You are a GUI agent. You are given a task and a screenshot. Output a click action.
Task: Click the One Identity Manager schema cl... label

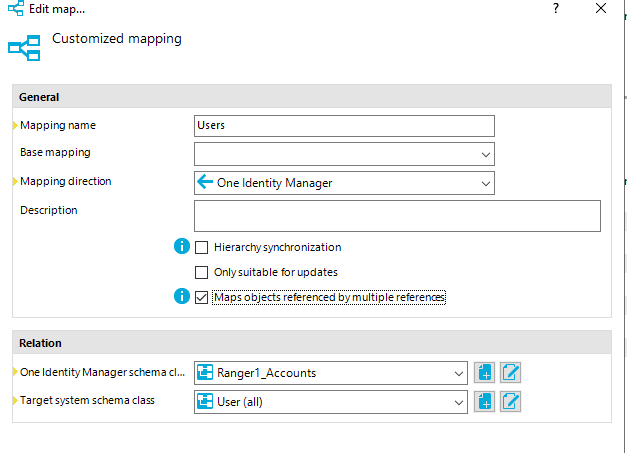(x=102, y=372)
